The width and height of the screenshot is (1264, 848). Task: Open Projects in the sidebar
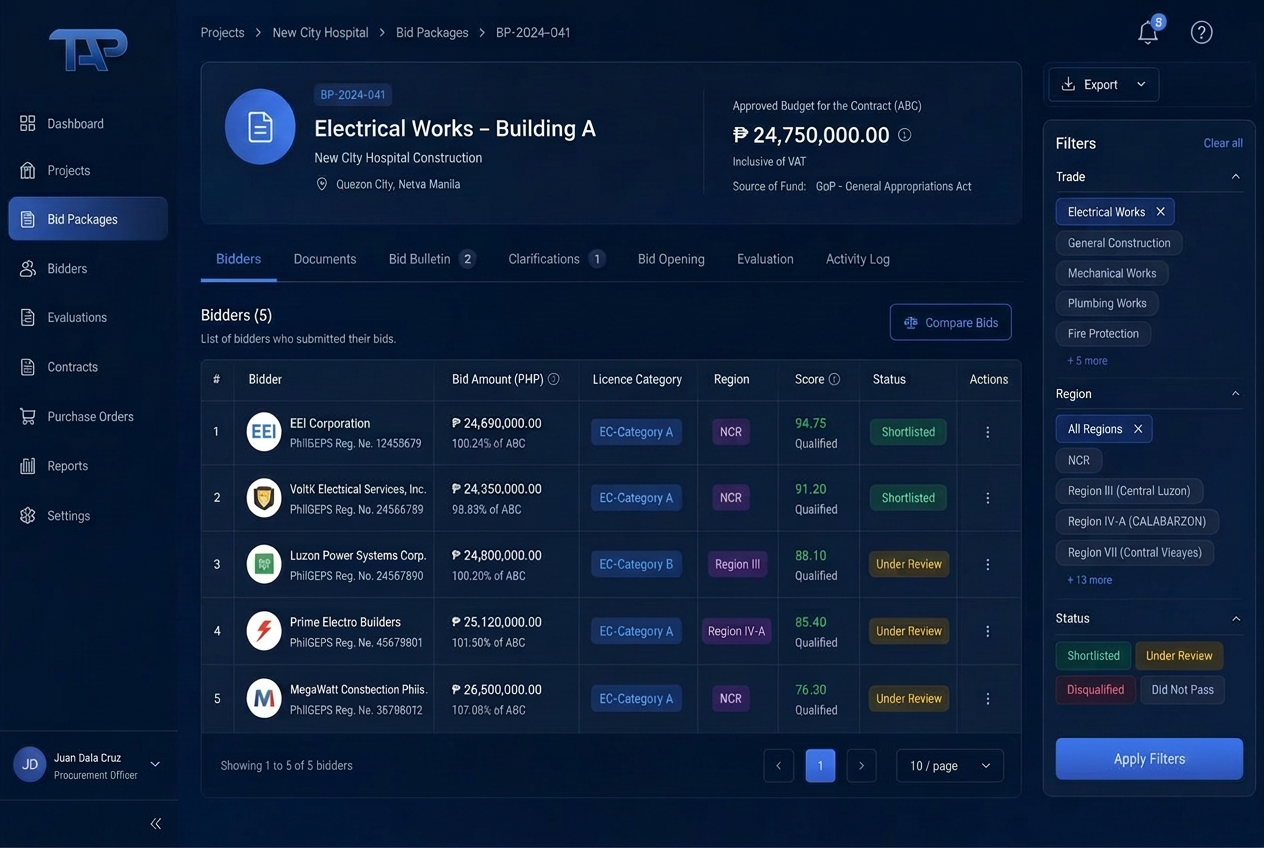click(88, 171)
